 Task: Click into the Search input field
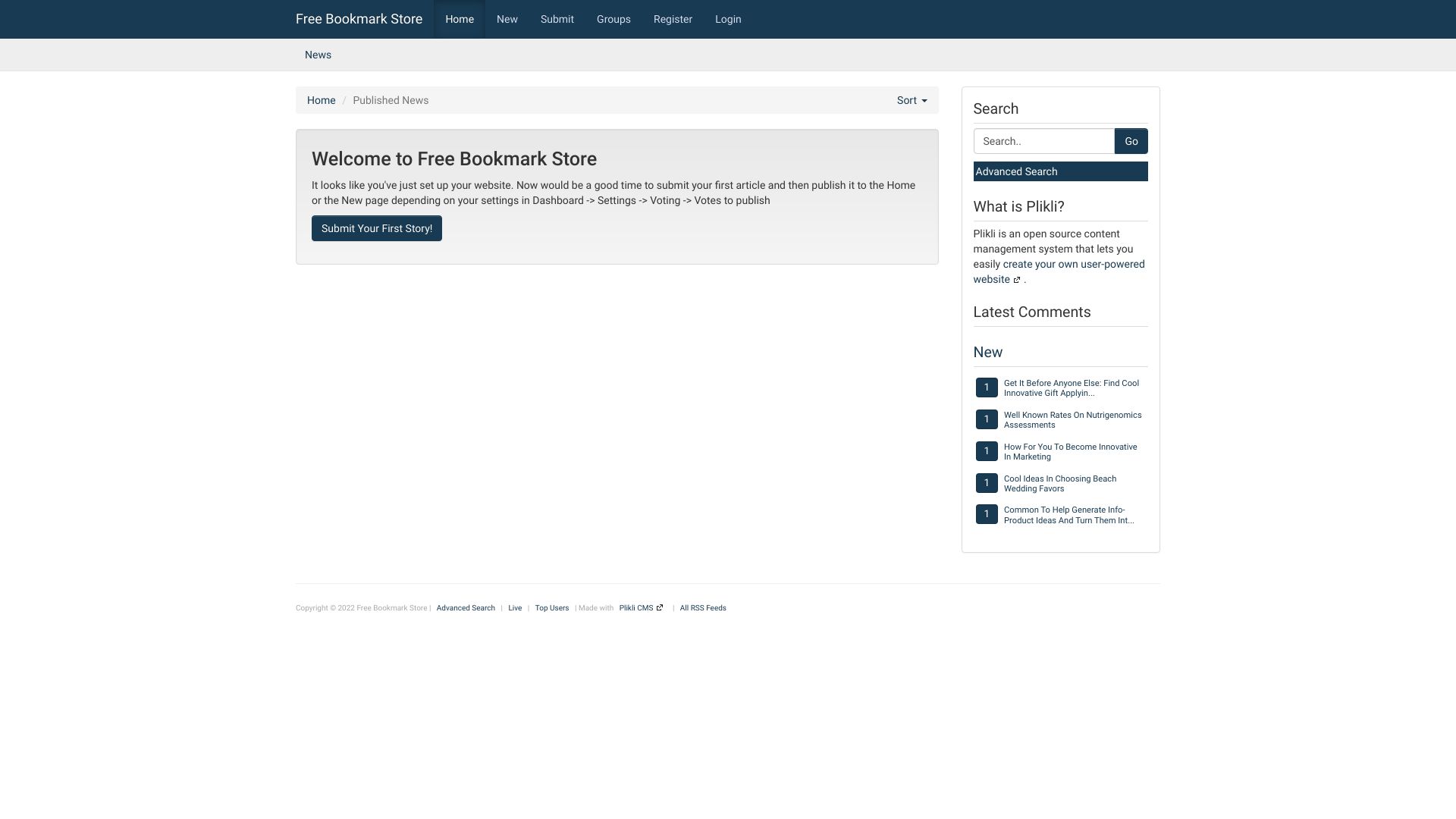[x=1043, y=140]
